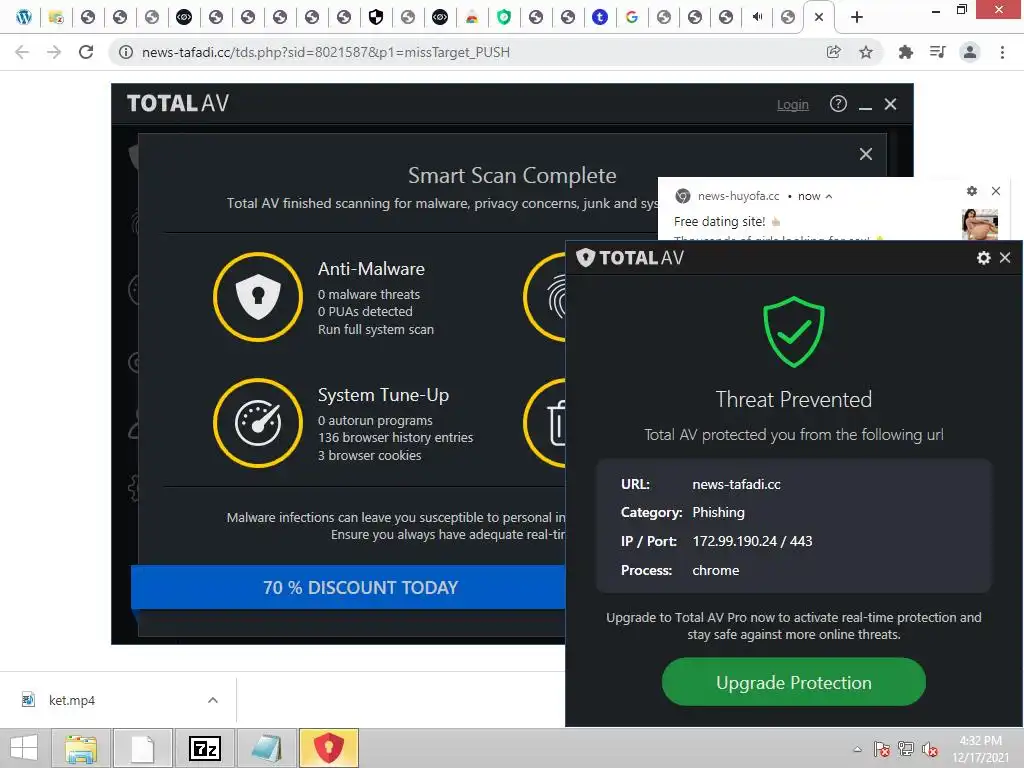This screenshot has height=768, width=1024.
Task: Open the Chrome three-dot menu
Action: (1002, 52)
